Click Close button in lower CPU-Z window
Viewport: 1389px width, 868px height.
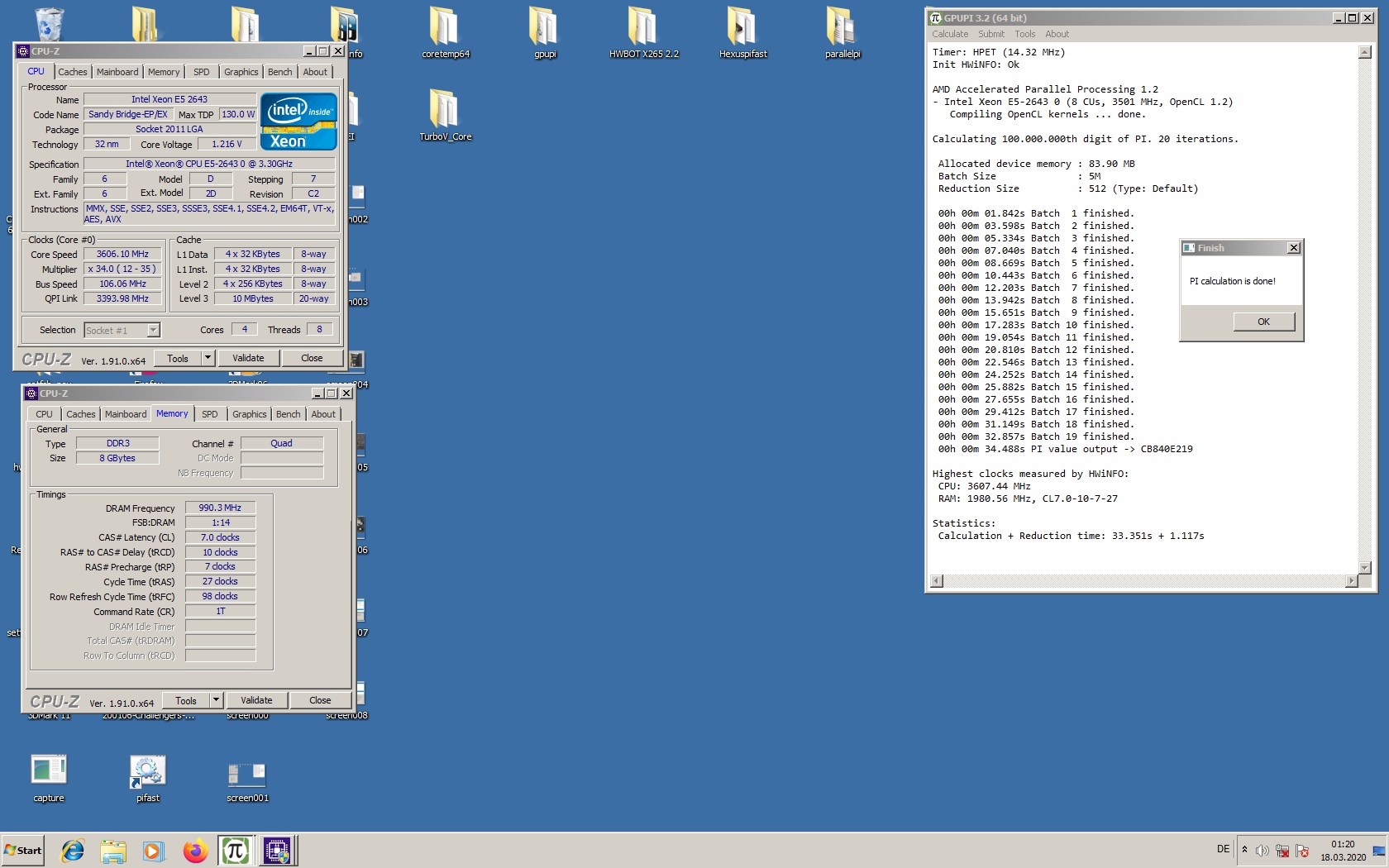point(320,700)
